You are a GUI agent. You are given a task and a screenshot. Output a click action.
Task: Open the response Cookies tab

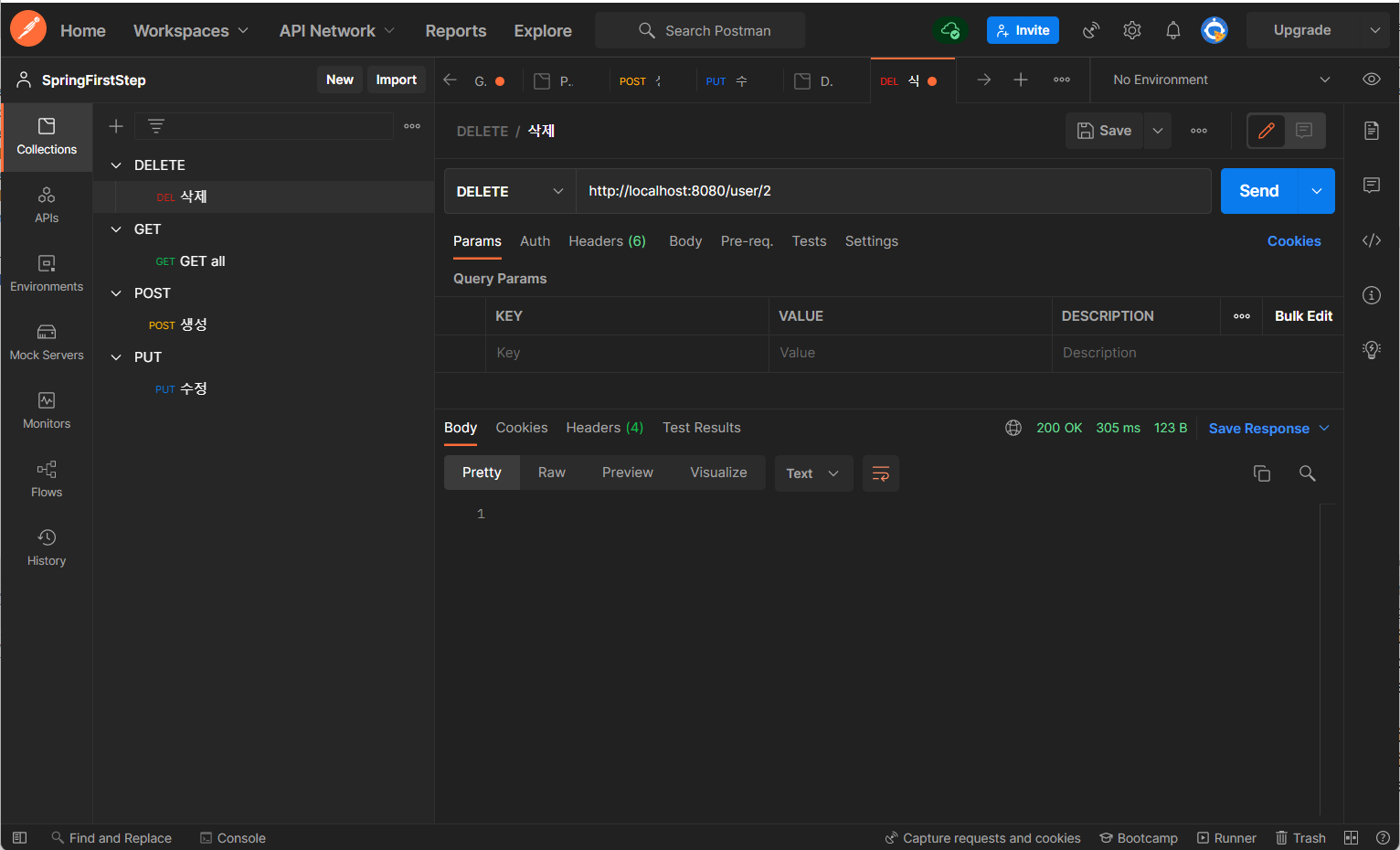(522, 428)
